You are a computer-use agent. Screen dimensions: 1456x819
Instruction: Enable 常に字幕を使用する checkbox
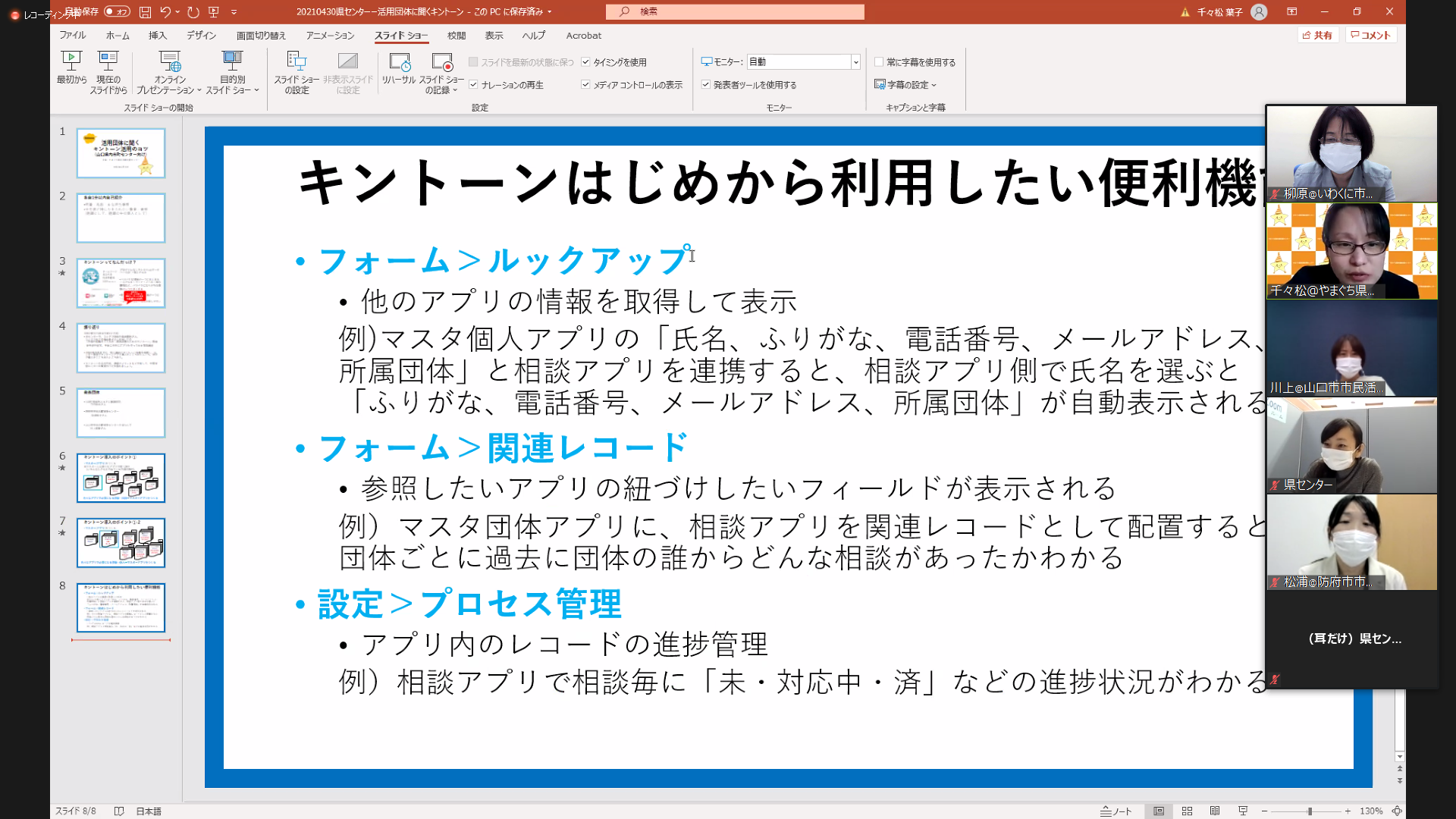(x=879, y=62)
